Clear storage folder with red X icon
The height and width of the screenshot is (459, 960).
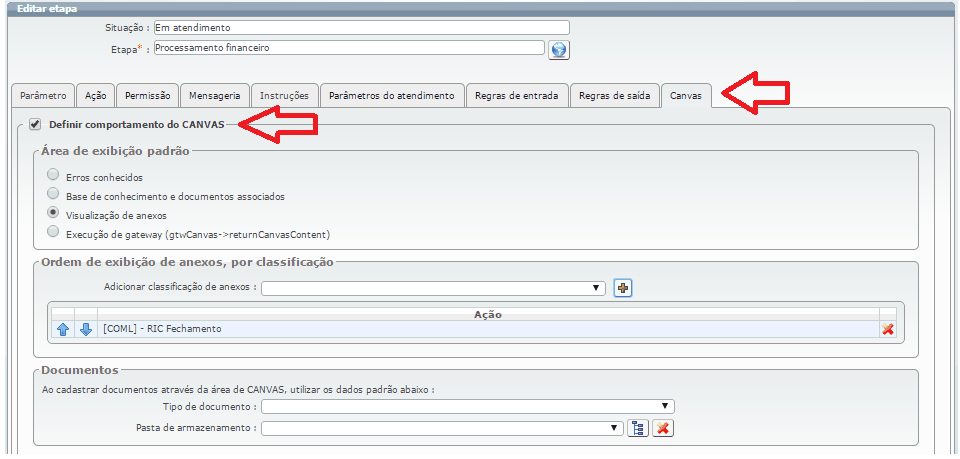click(662, 428)
